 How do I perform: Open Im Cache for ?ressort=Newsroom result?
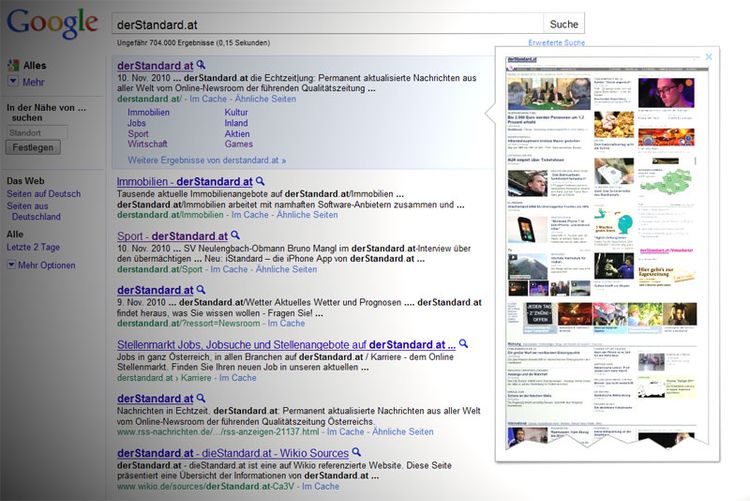(286, 323)
